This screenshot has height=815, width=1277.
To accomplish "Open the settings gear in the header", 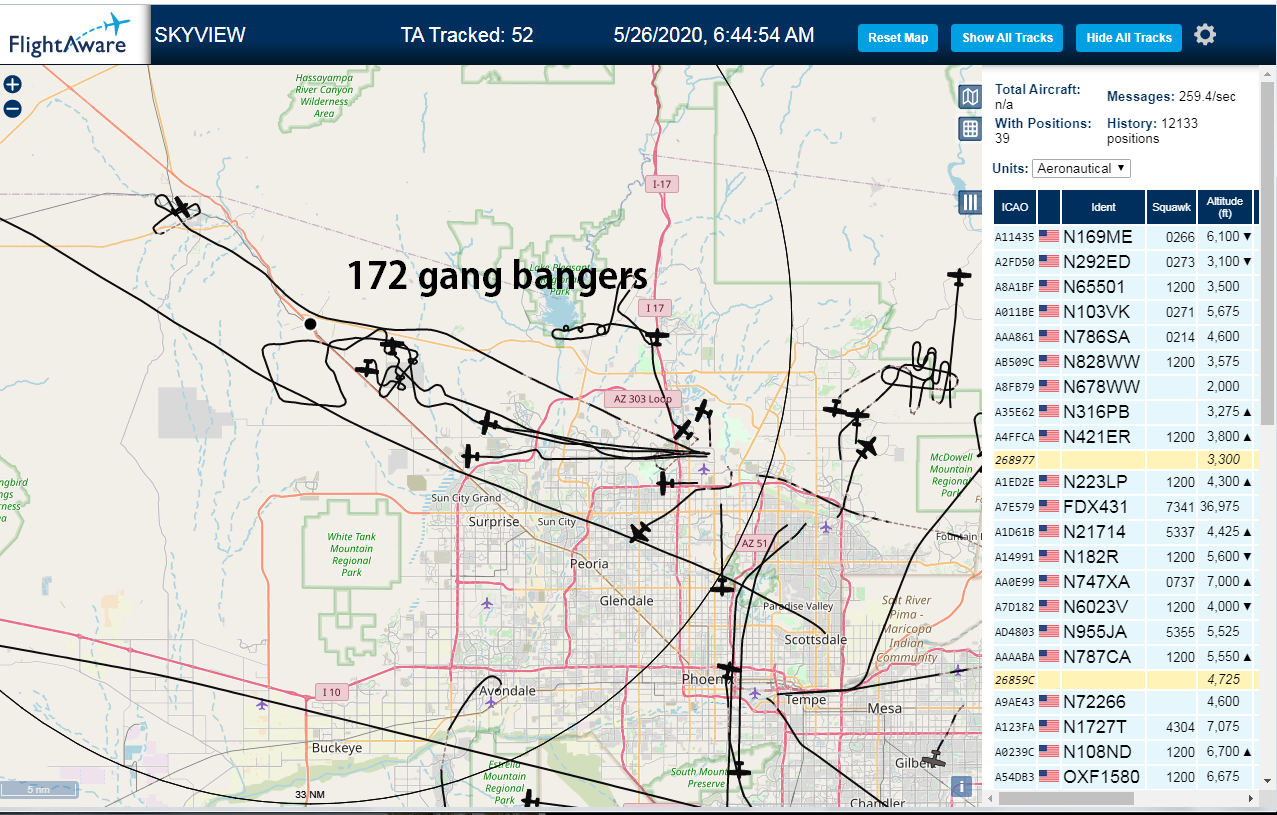I will [1205, 35].
